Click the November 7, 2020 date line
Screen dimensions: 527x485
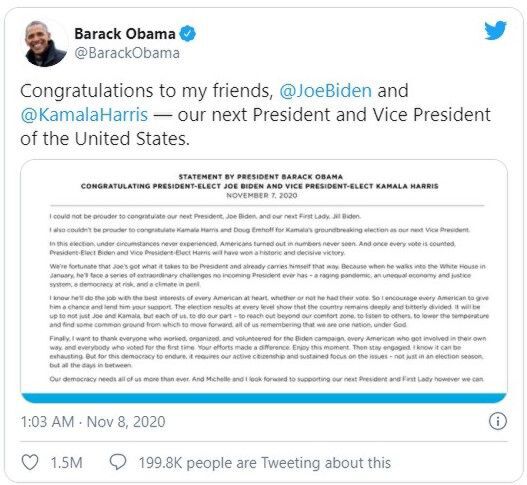click(x=262, y=196)
